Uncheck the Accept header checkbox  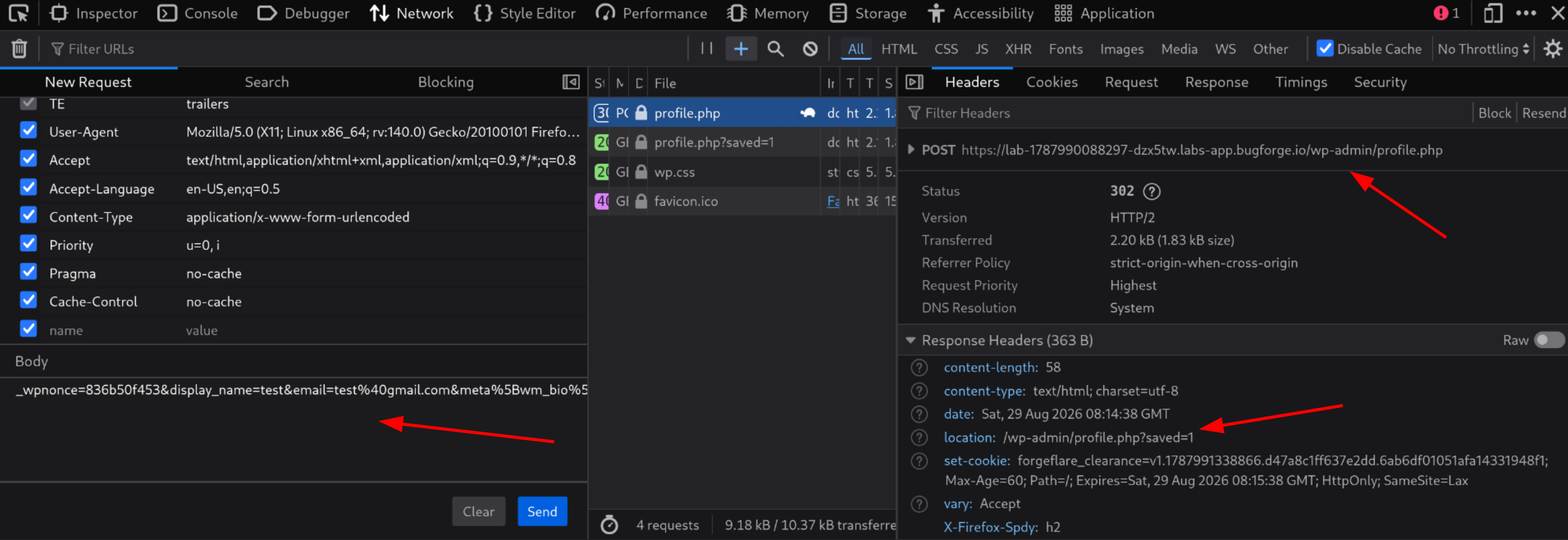[x=29, y=158]
